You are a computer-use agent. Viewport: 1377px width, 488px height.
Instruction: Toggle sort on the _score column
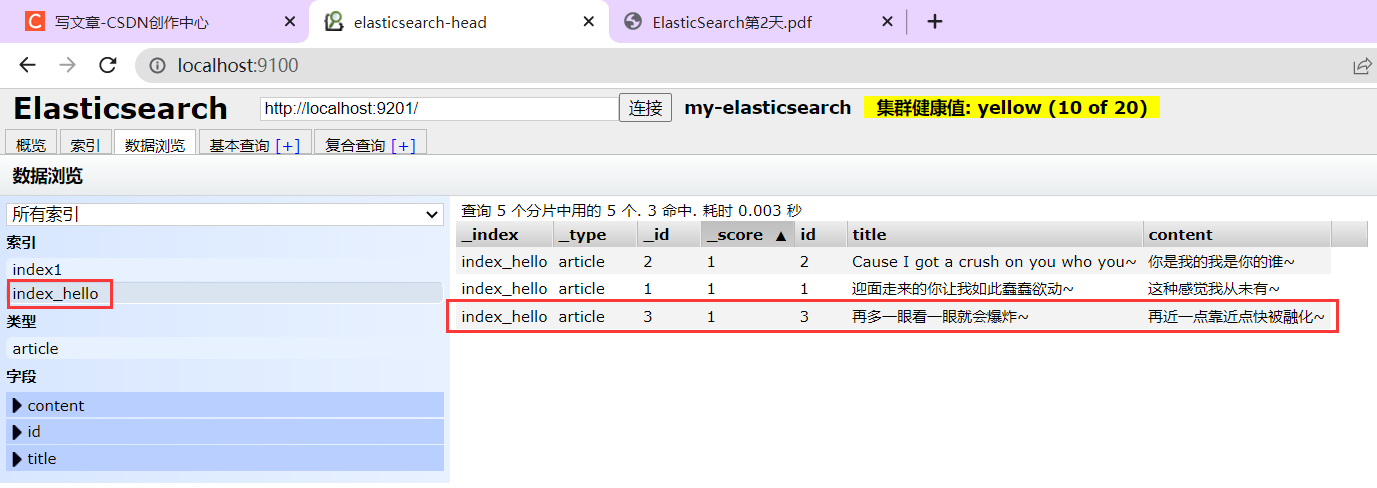[x=748, y=235]
